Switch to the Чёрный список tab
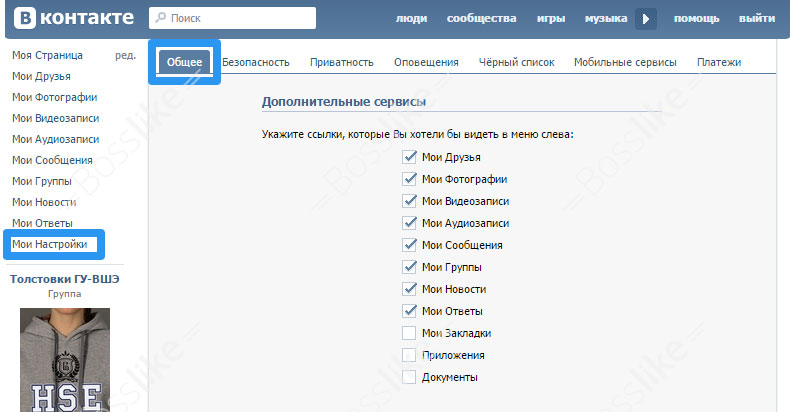 point(516,62)
